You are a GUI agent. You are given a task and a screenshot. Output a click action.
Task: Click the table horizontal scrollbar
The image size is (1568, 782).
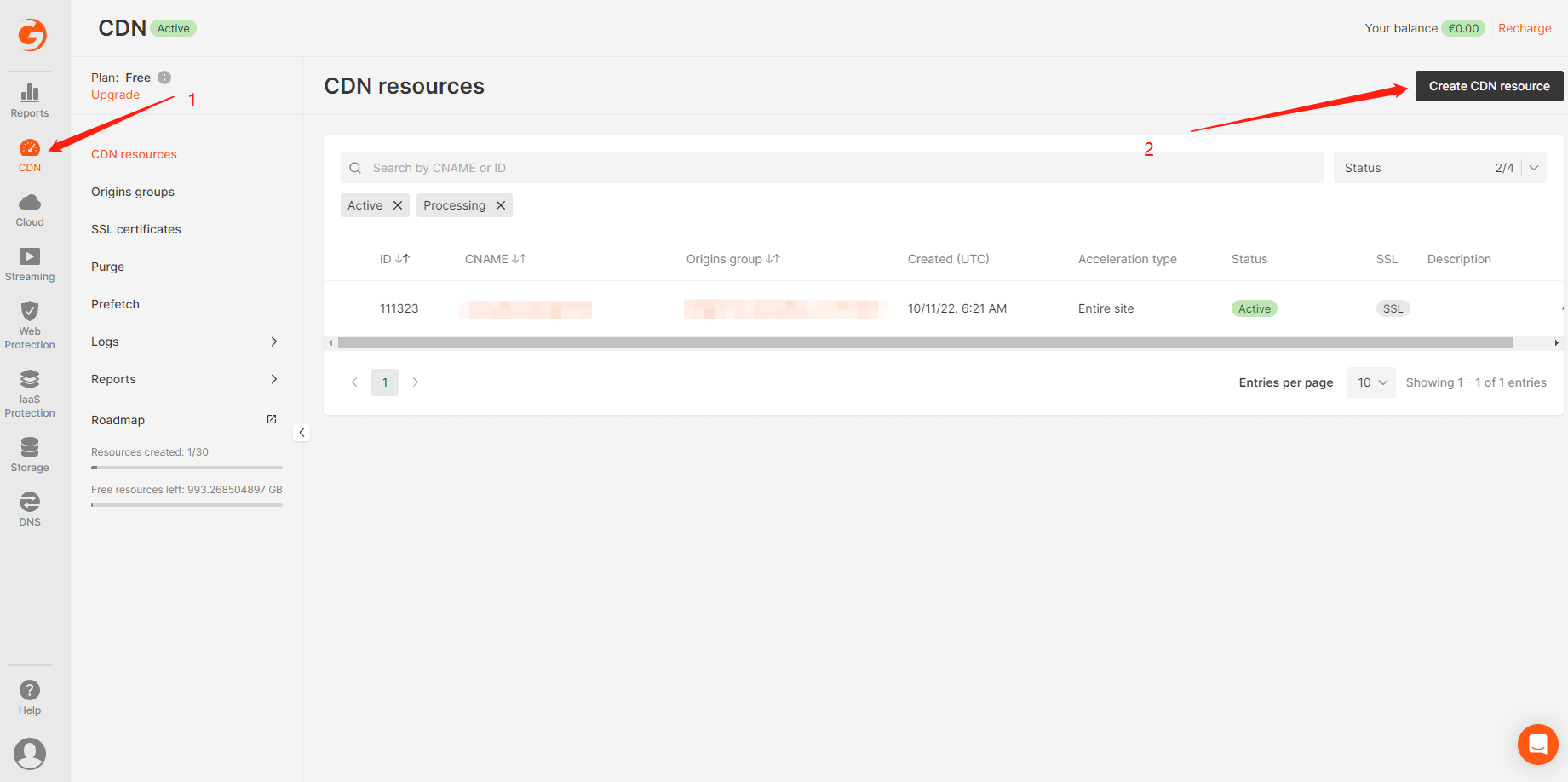point(925,342)
